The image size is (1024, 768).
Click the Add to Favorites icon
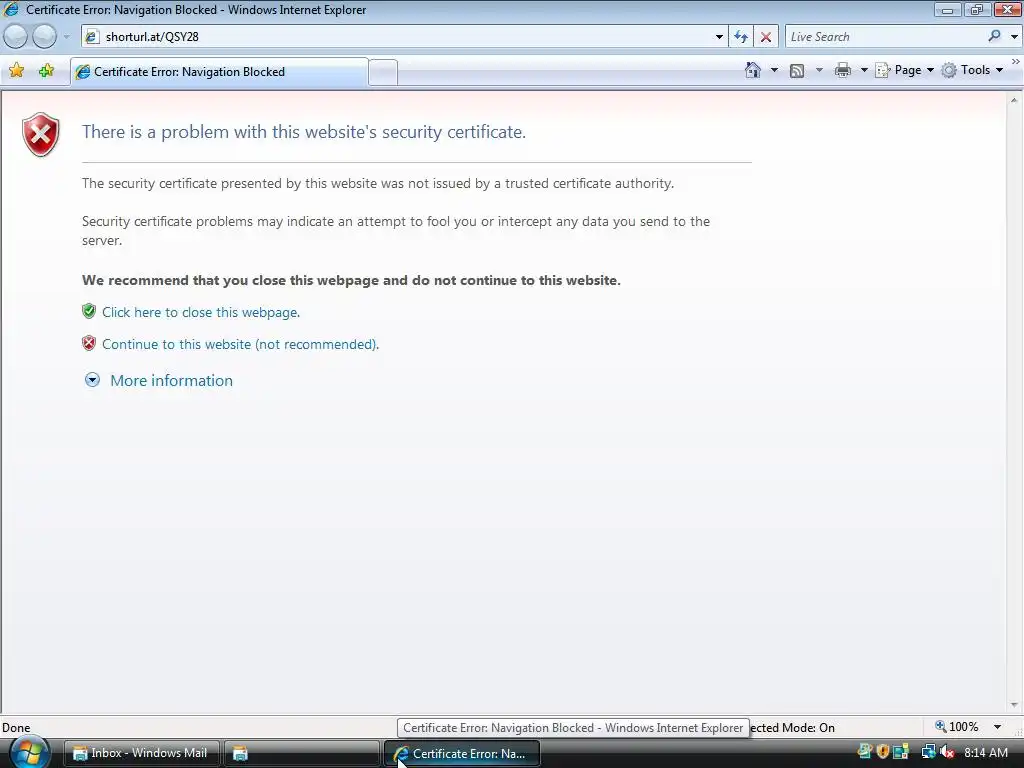click(46, 71)
